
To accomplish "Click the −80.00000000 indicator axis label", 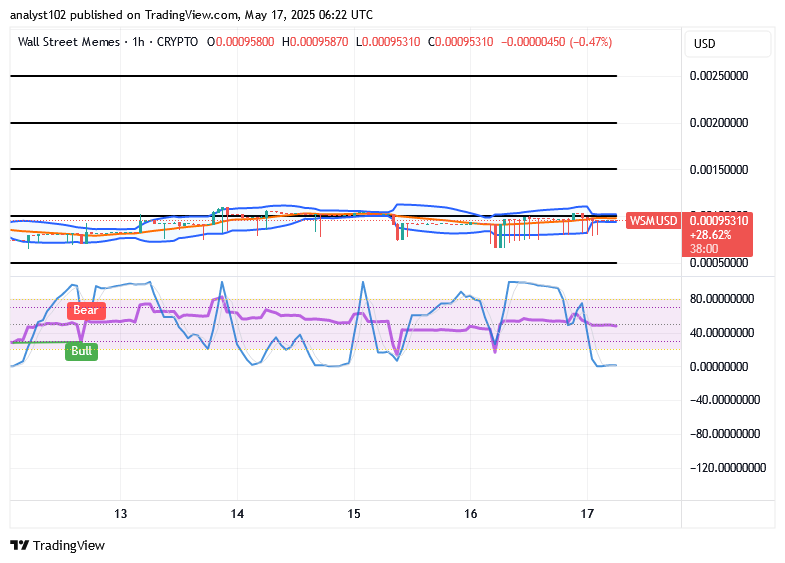I will click(725, 434).
